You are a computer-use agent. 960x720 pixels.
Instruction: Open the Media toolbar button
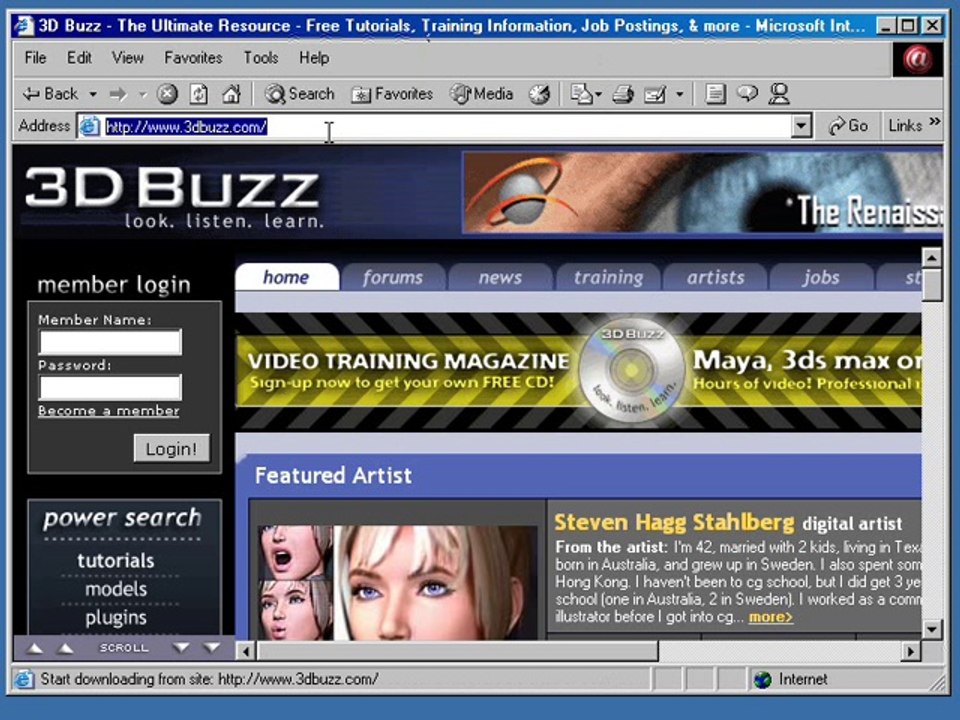pos(482,94)
